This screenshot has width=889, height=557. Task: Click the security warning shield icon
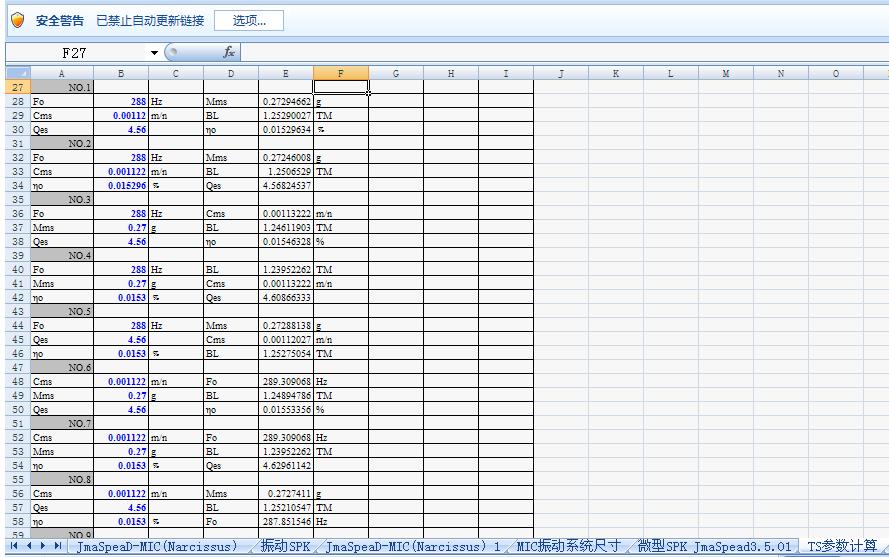click(17, 20)
